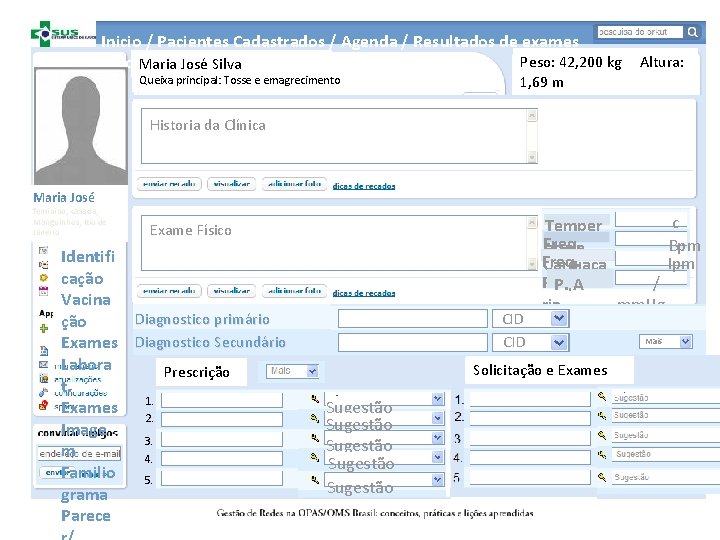Open the Mais dropdown beside Diagnostico Secundário
Screen dimensions: 720x540
(x=686, y=341)
